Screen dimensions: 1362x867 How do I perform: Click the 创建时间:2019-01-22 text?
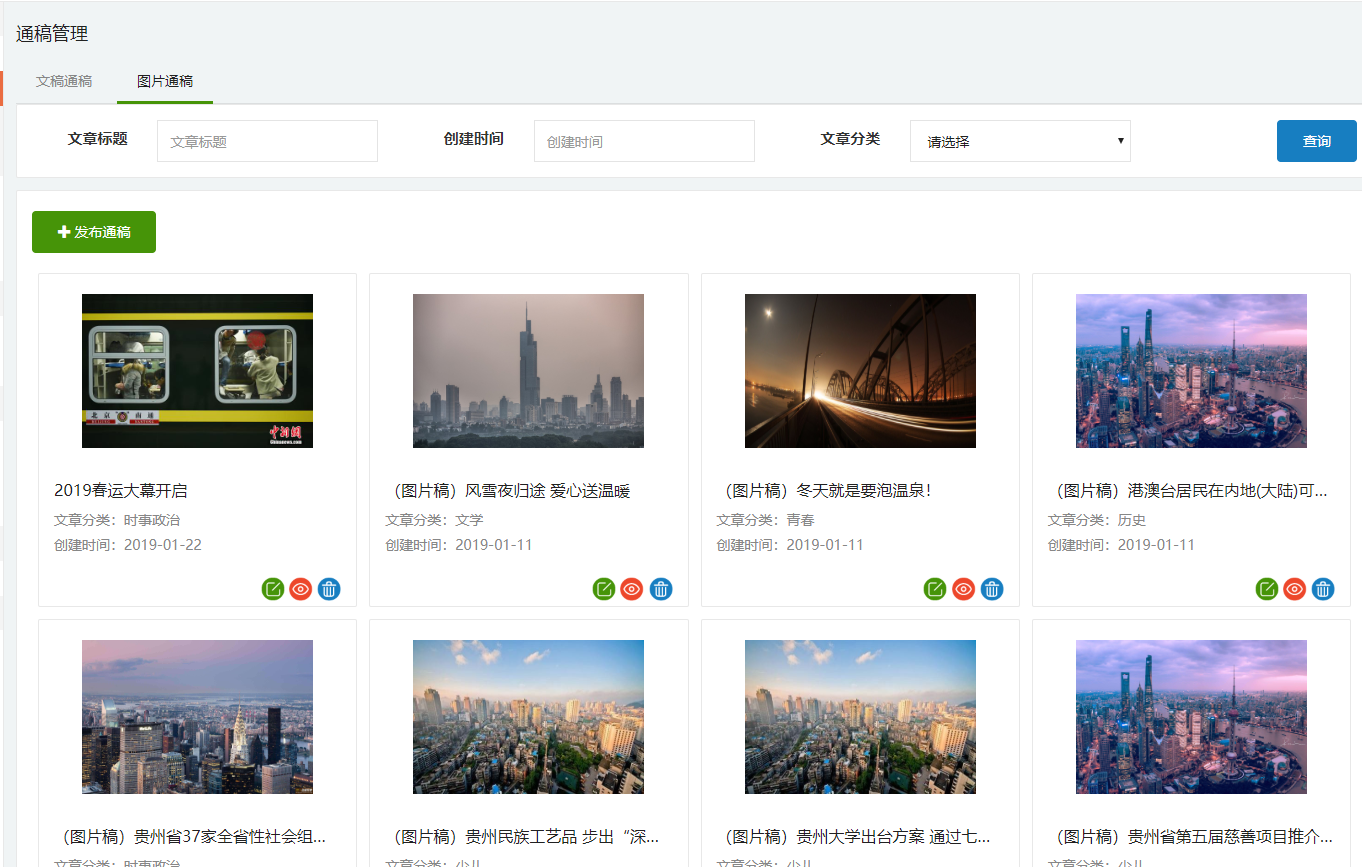click(x=128, y=545)
